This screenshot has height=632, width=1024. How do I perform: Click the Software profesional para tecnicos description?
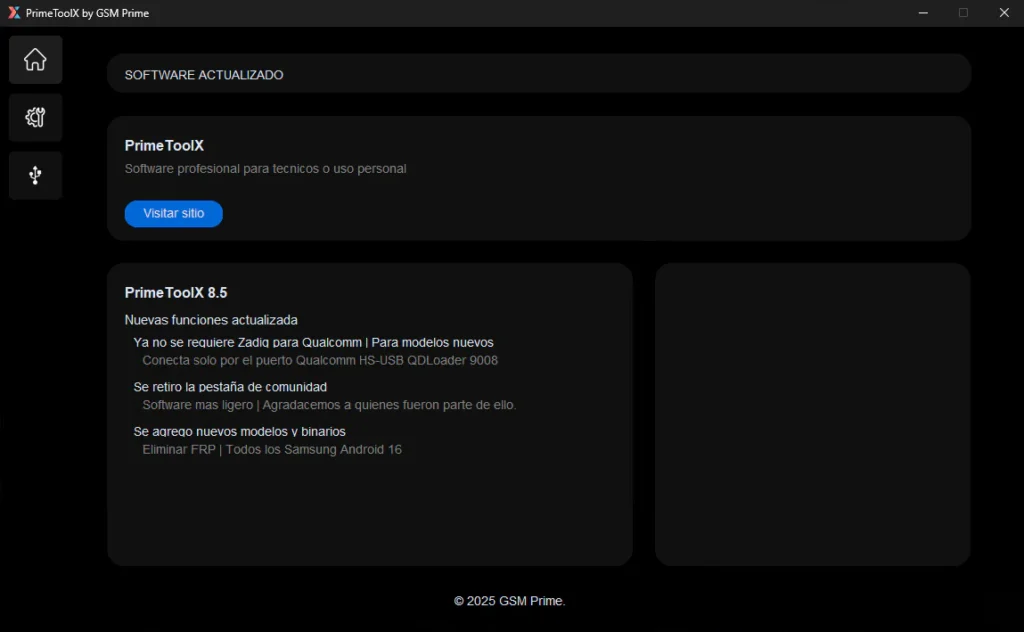[265, 169]
